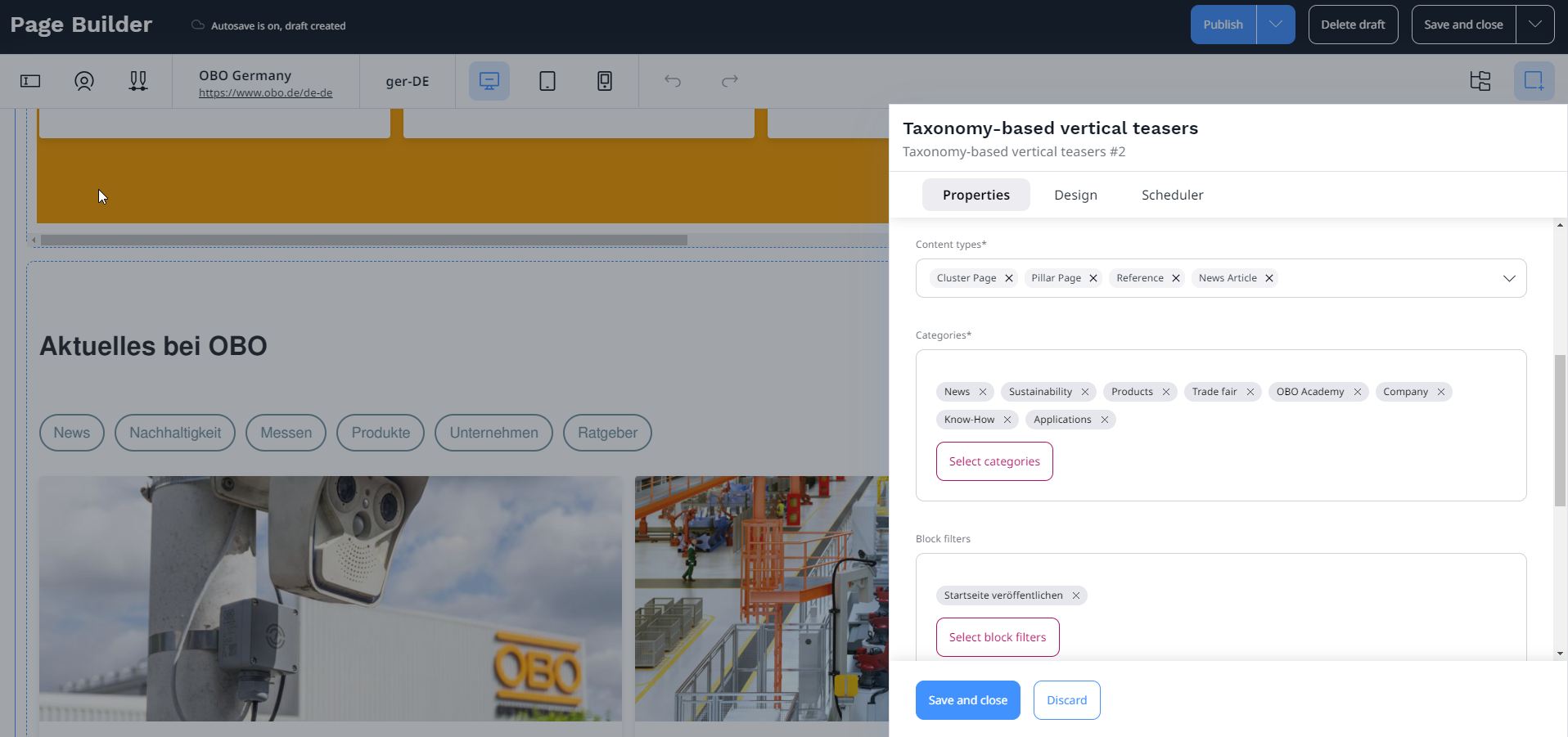1568x737 pixels.
Task: Open the page tree structure icon
Action: point(1480,81)
